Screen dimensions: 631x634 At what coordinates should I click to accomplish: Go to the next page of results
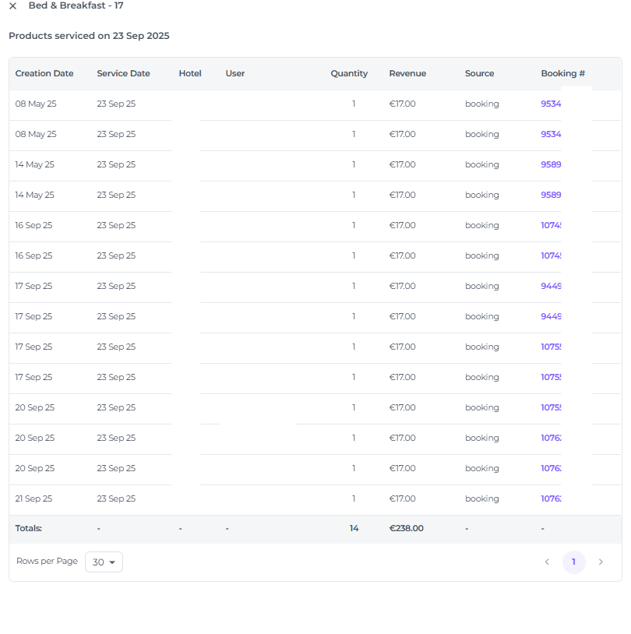coord(600,562)
